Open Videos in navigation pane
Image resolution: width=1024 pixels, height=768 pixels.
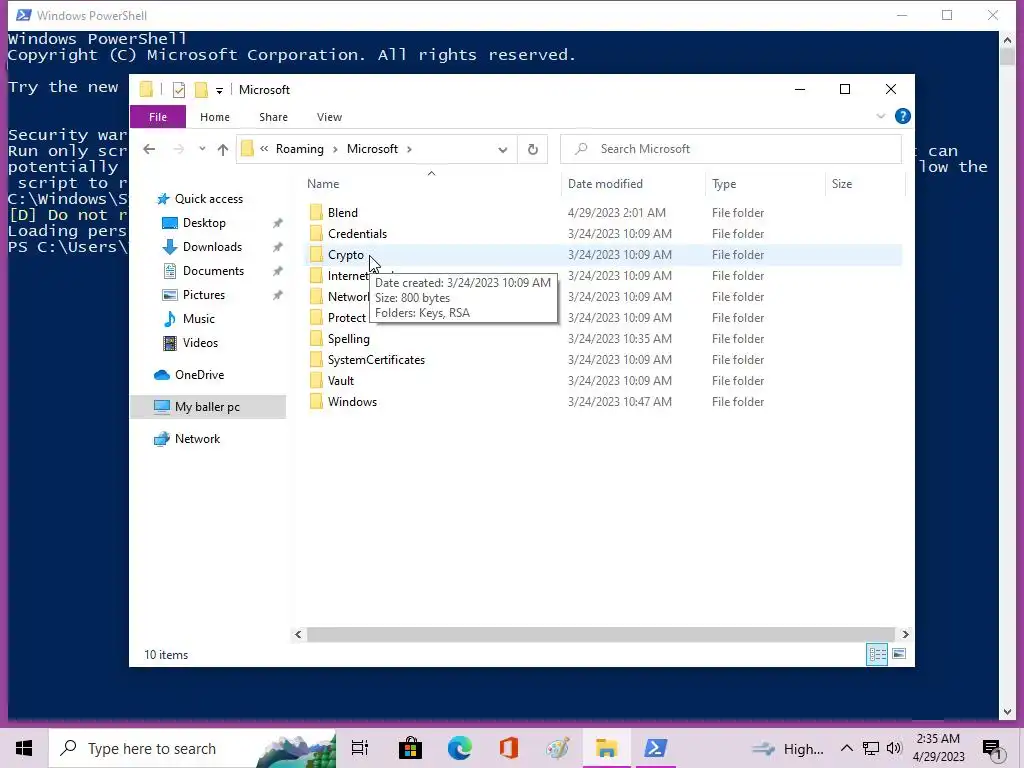point(200,343)
